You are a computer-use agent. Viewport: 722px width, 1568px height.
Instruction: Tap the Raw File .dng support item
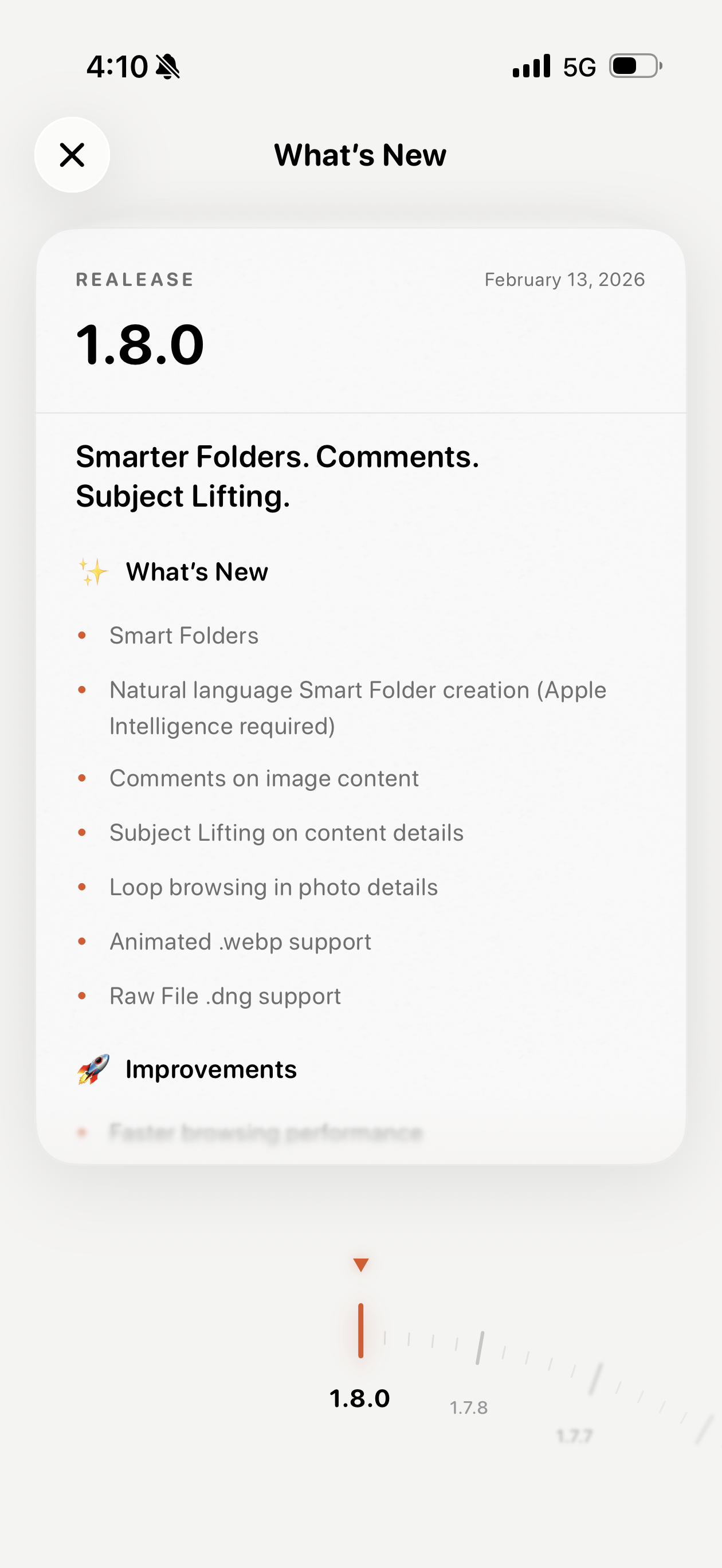225,996
